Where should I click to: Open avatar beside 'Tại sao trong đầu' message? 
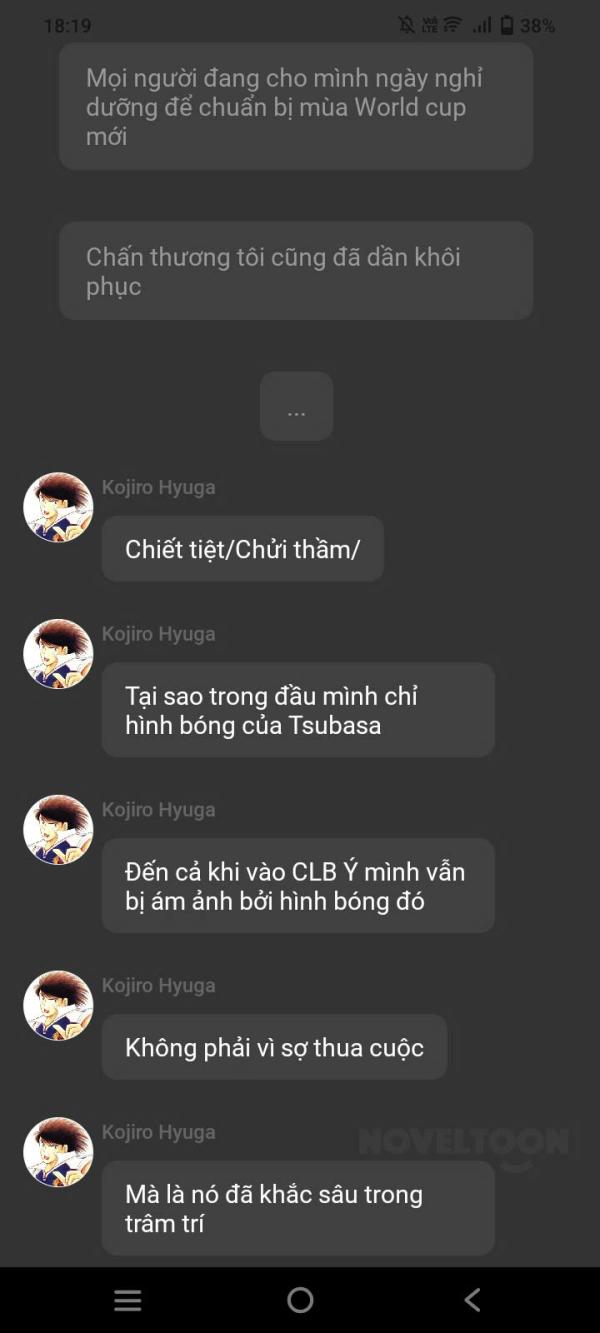tap(58, 654)
